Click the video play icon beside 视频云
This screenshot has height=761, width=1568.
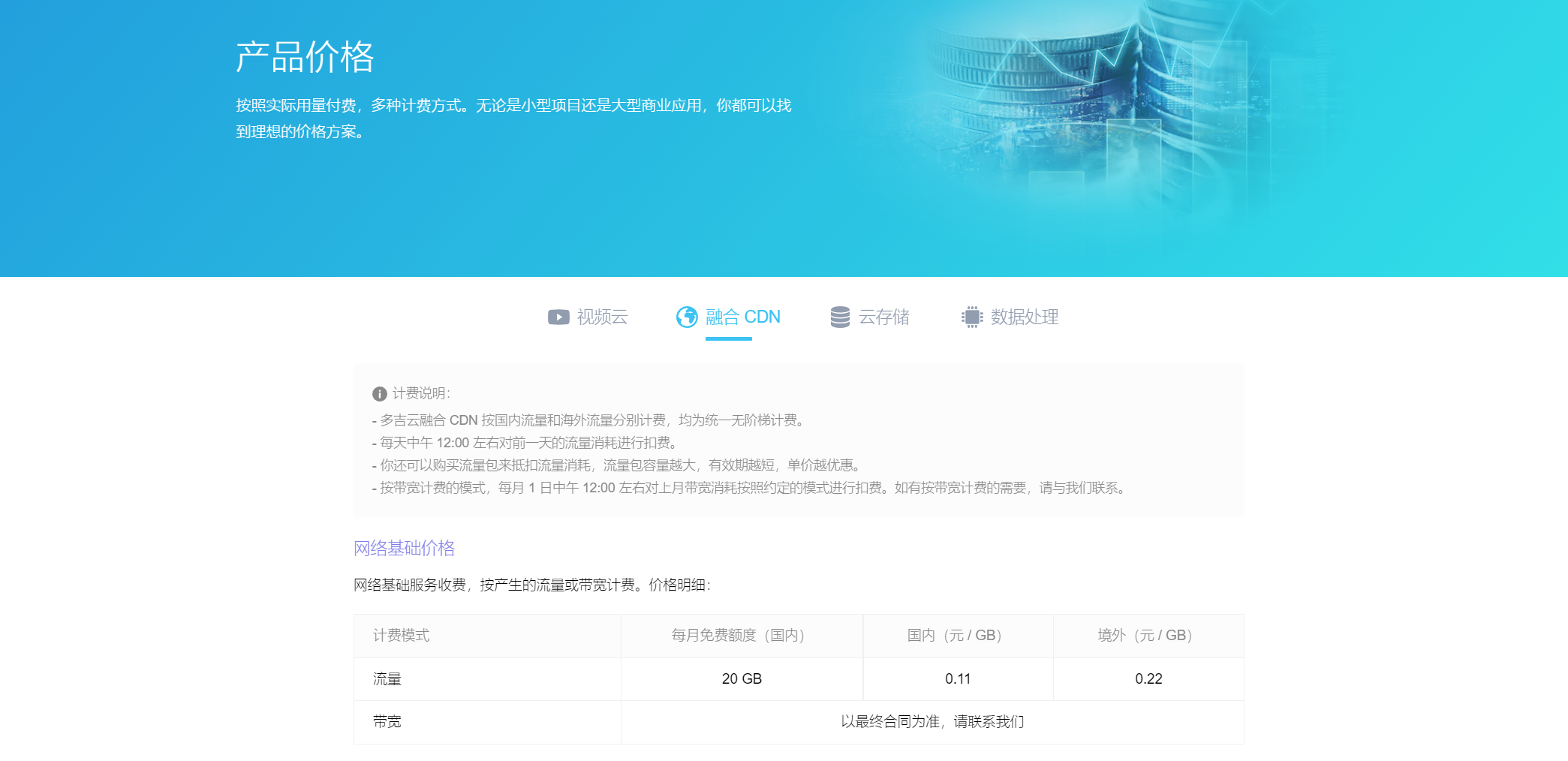[x=558, y=317]
